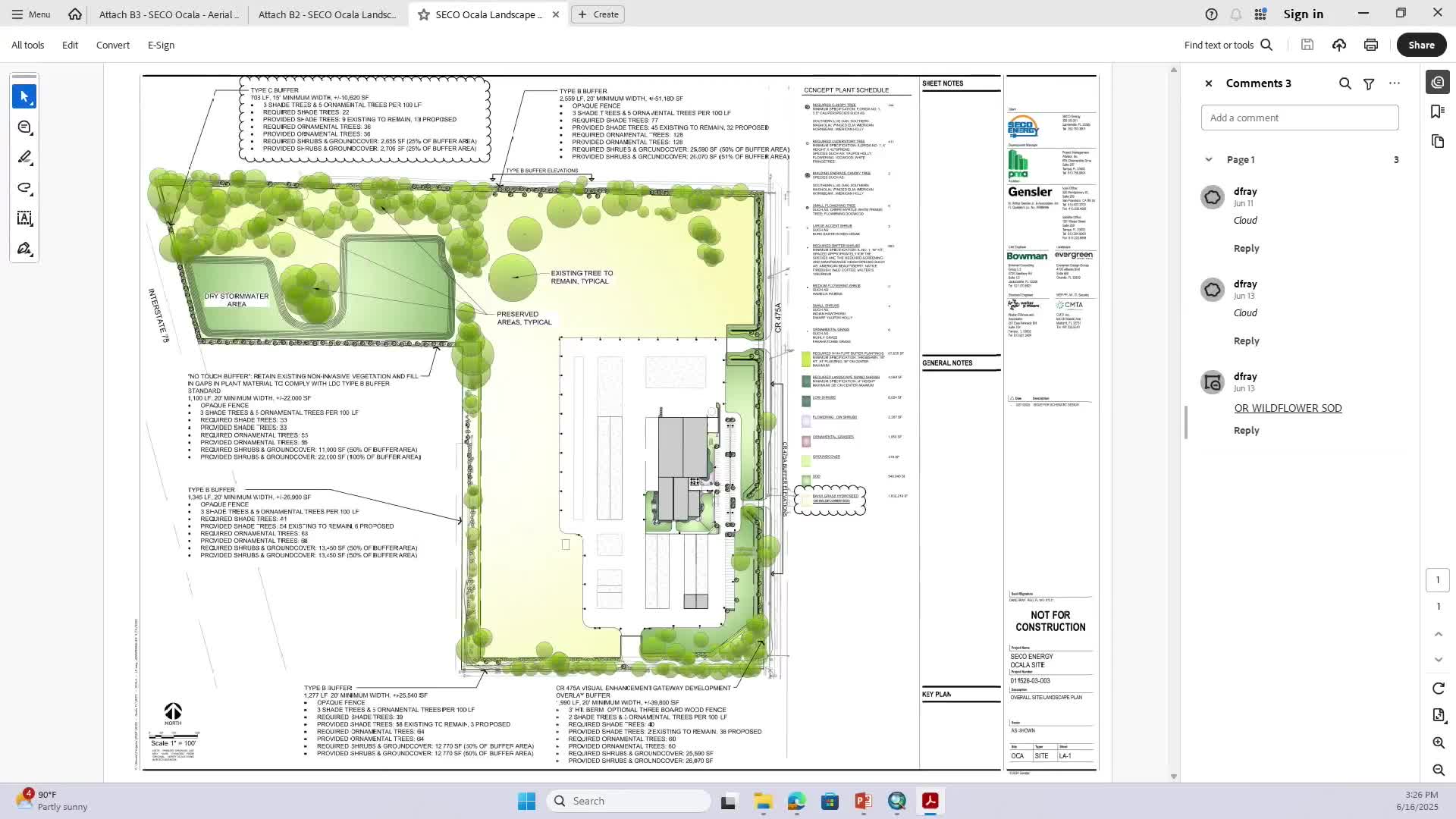Open the Convert menu
1456x819 pixels.
click(x=113, y=45)
